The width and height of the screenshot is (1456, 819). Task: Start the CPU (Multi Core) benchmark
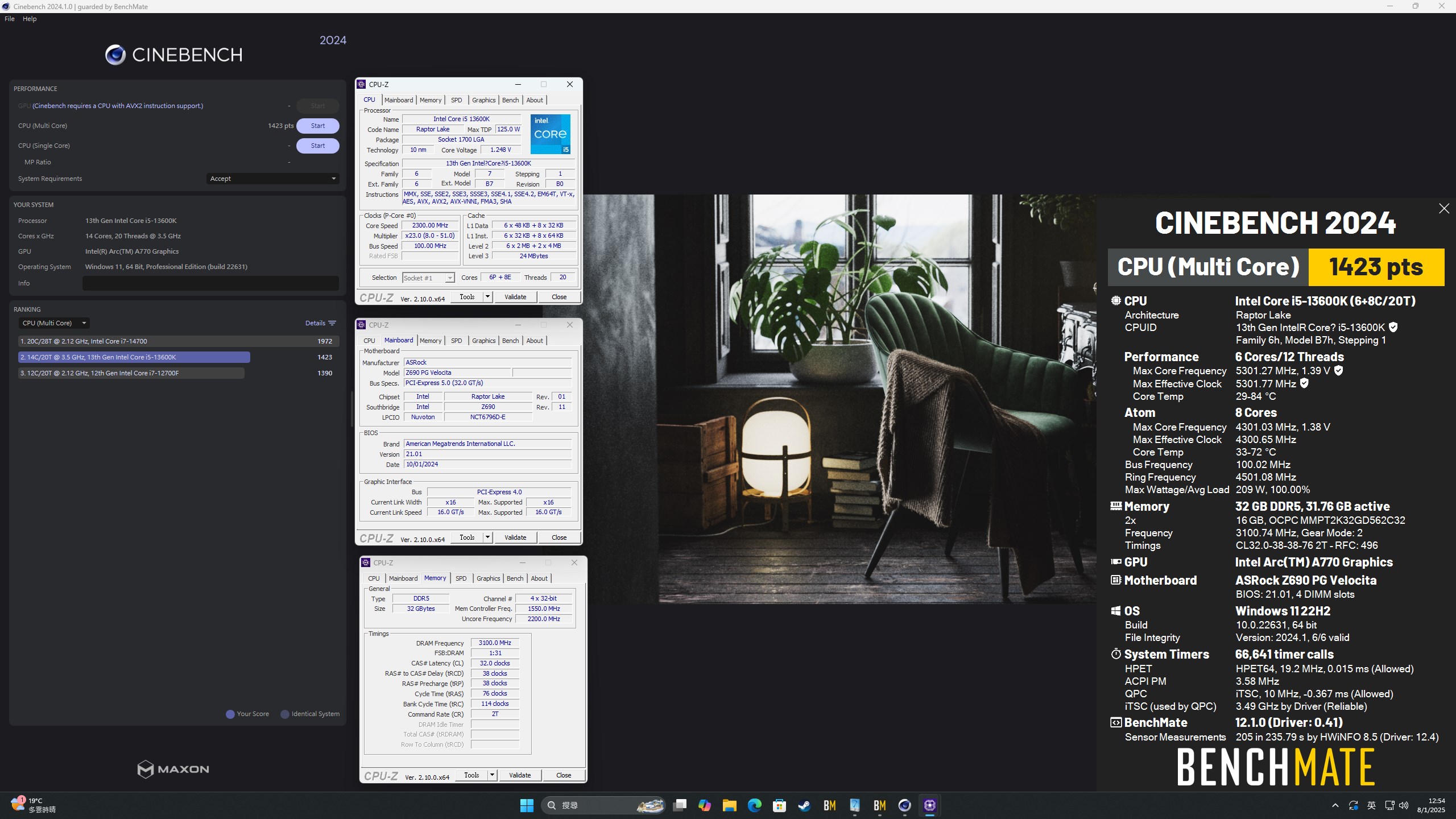318,126
